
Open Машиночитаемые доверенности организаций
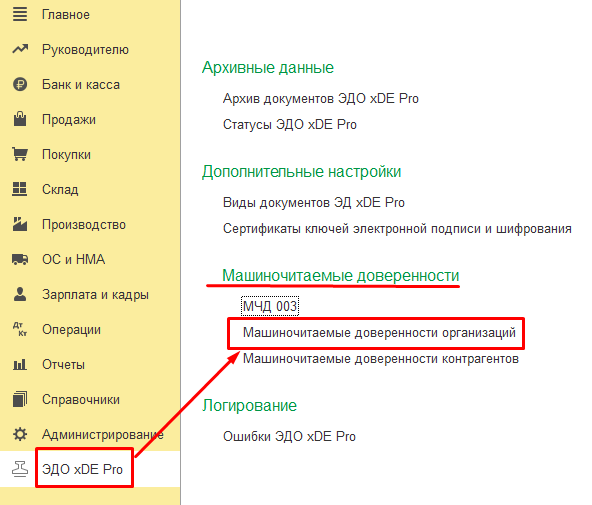[379, 333]
